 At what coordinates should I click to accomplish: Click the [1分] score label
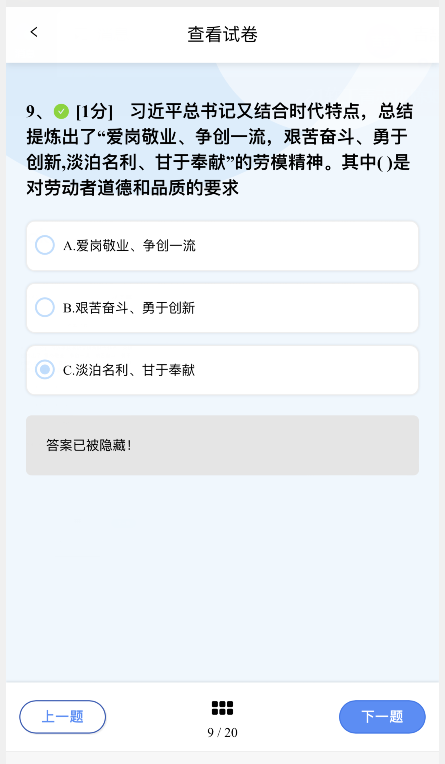(94, 112)
